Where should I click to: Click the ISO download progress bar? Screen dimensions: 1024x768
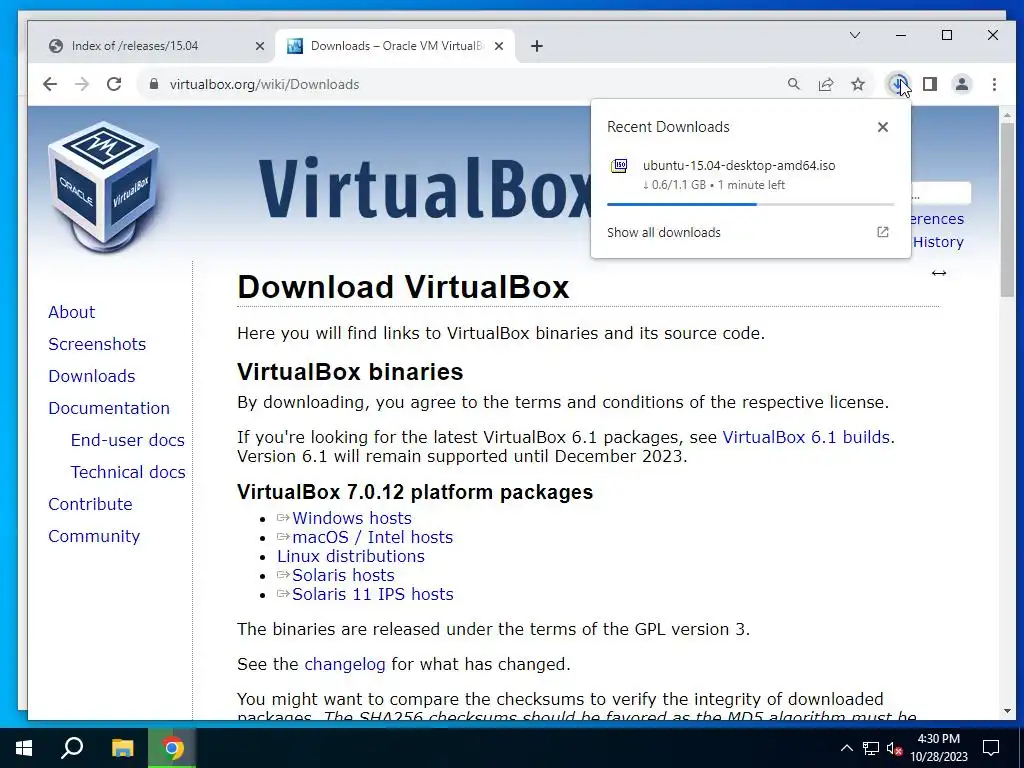tap(750, 204)
